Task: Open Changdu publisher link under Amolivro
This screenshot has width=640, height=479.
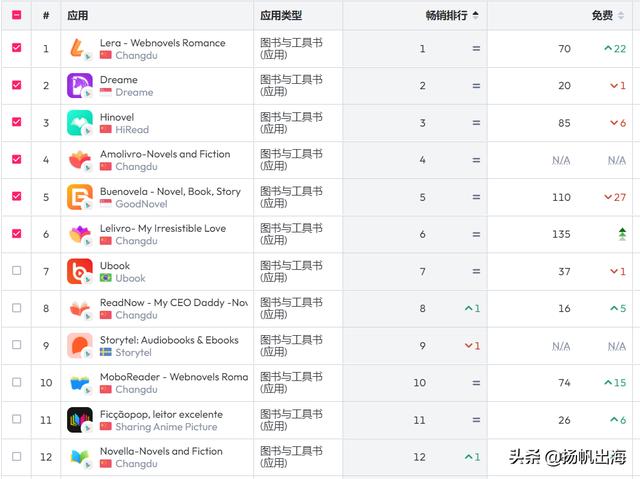Action: 136,167
